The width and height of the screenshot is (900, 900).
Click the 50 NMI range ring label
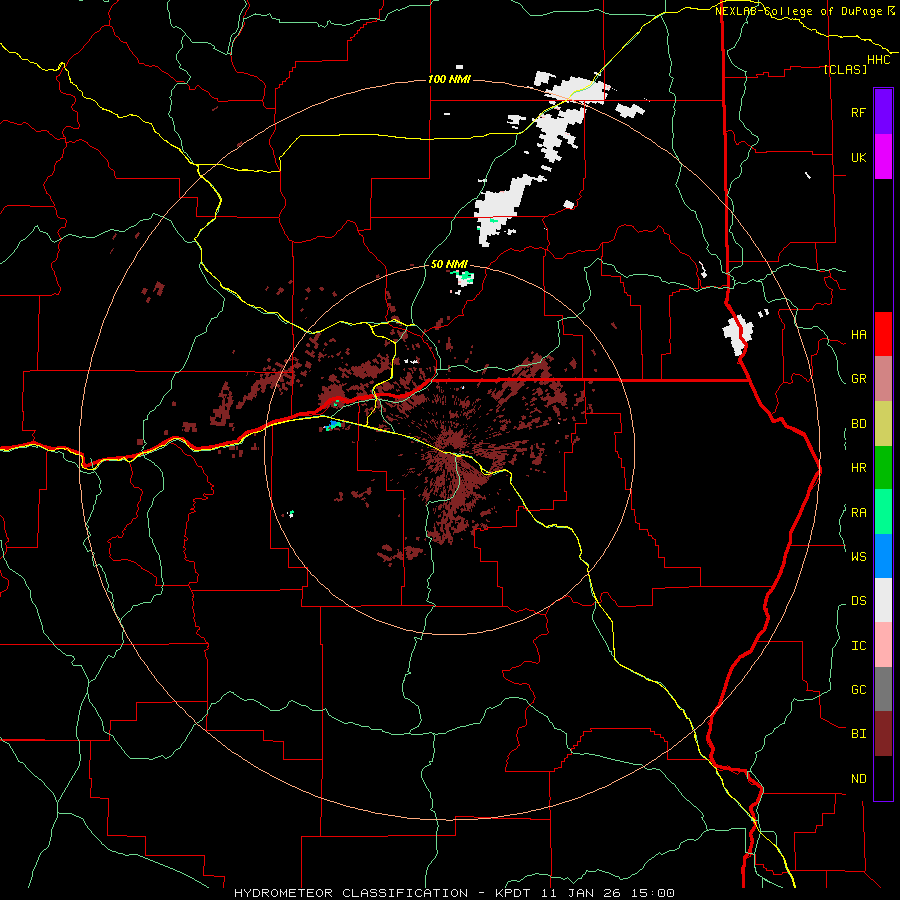point(449,264)
